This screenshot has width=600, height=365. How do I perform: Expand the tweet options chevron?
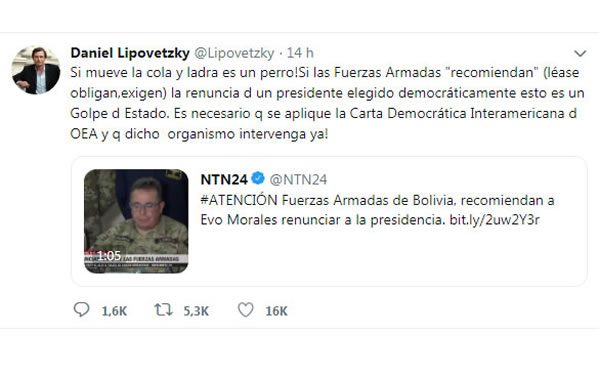[580, 53]
